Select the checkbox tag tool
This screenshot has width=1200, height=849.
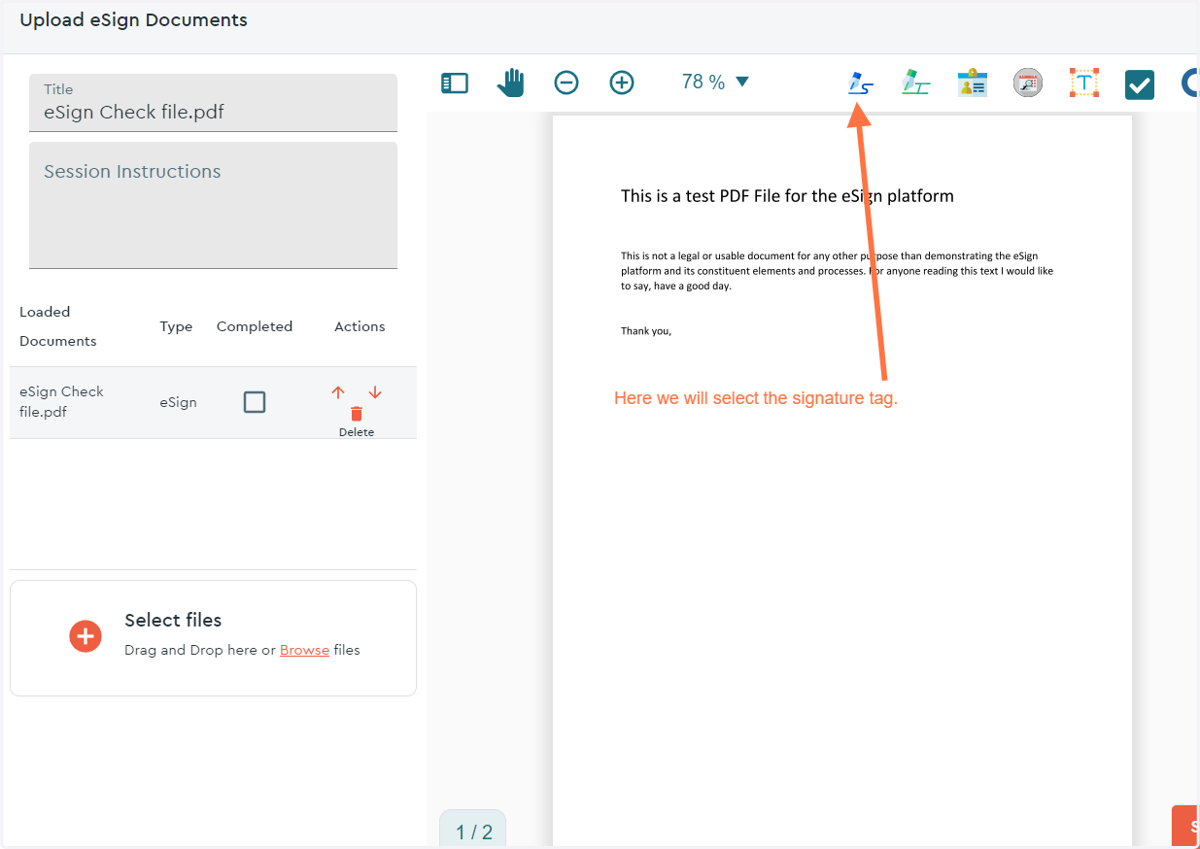click(x=1140, y=84)
